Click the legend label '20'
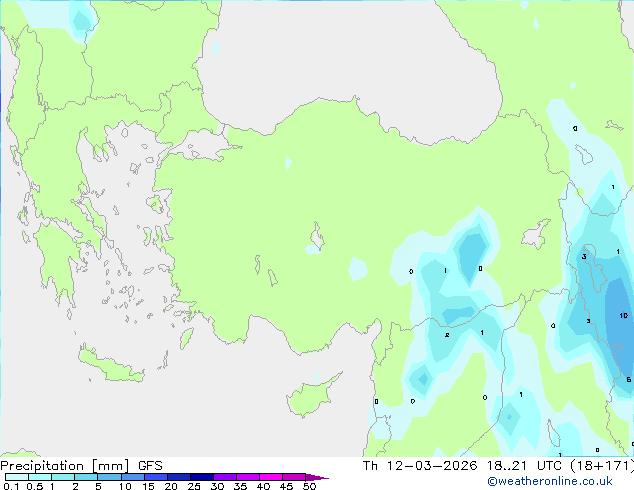 [x=171, y=486]
